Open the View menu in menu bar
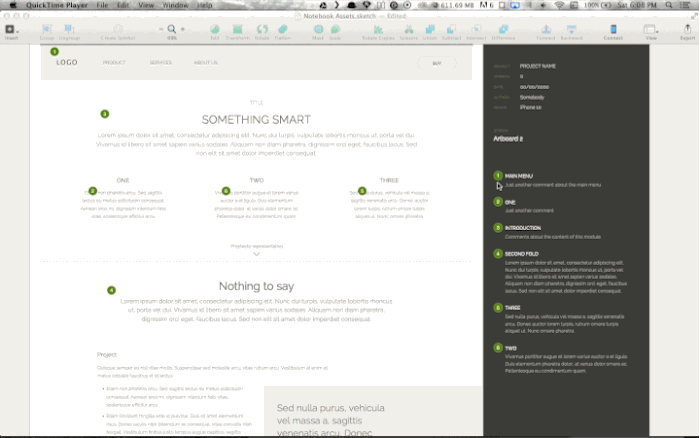Screen dimensions: 700x438 click(146, 5)
